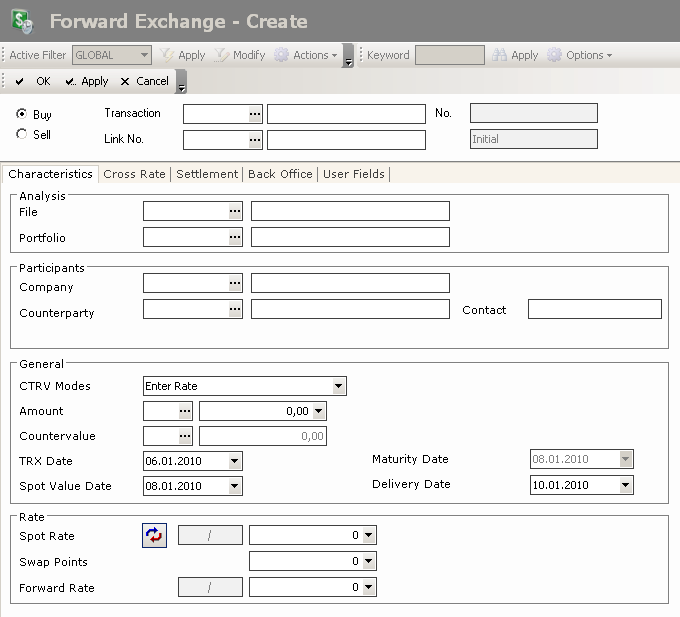This screenshot has height=617, width=680.
Task: Click the Cancel button
Action: tap(144, 81)
